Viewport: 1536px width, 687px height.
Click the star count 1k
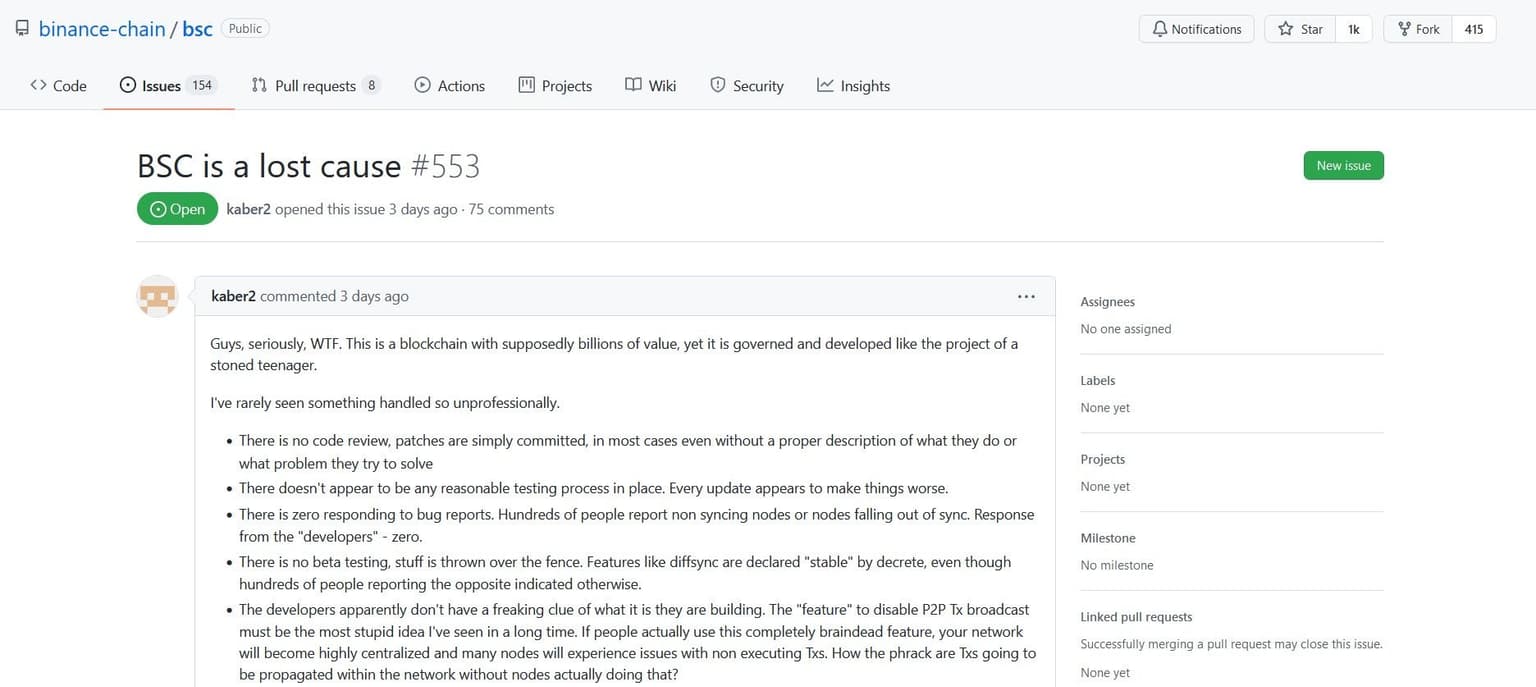click(1354, 29)
